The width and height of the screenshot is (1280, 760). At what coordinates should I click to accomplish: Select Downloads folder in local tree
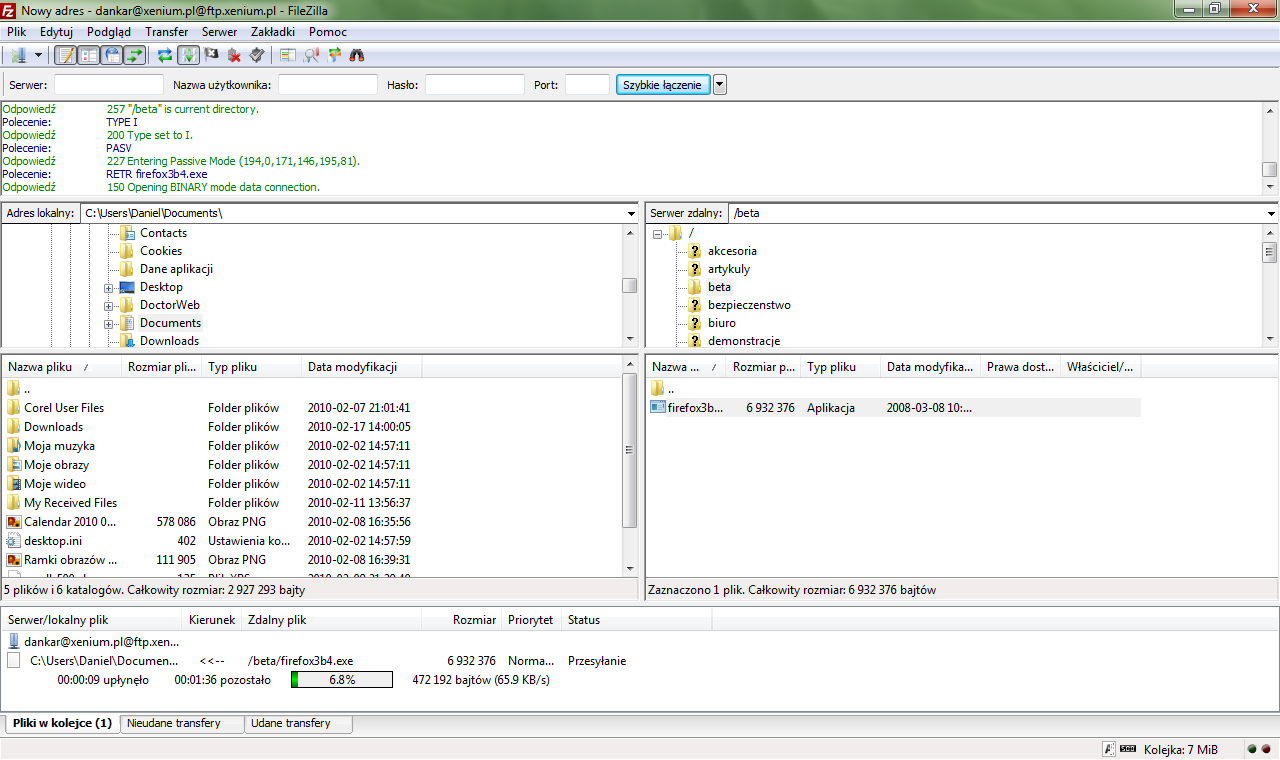(169, 341)
